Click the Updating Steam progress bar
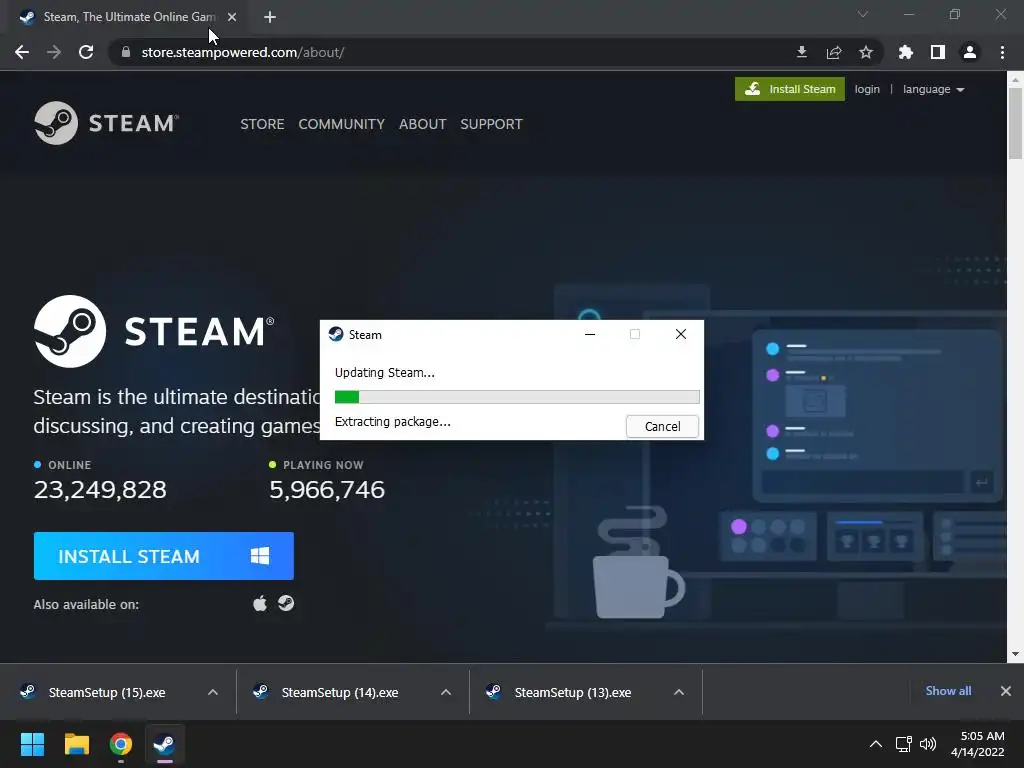Screen dimensions: 1024x768 (517, 396)
